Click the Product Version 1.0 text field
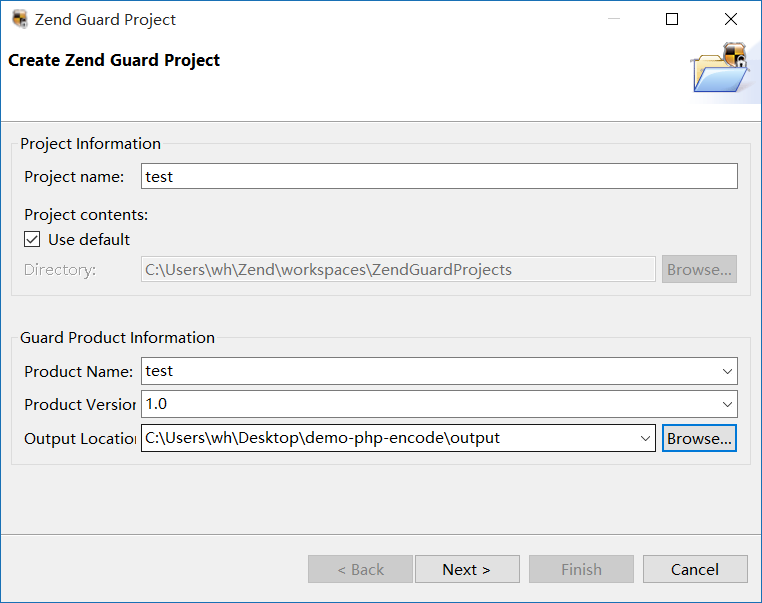 click(x=430, y=405)
